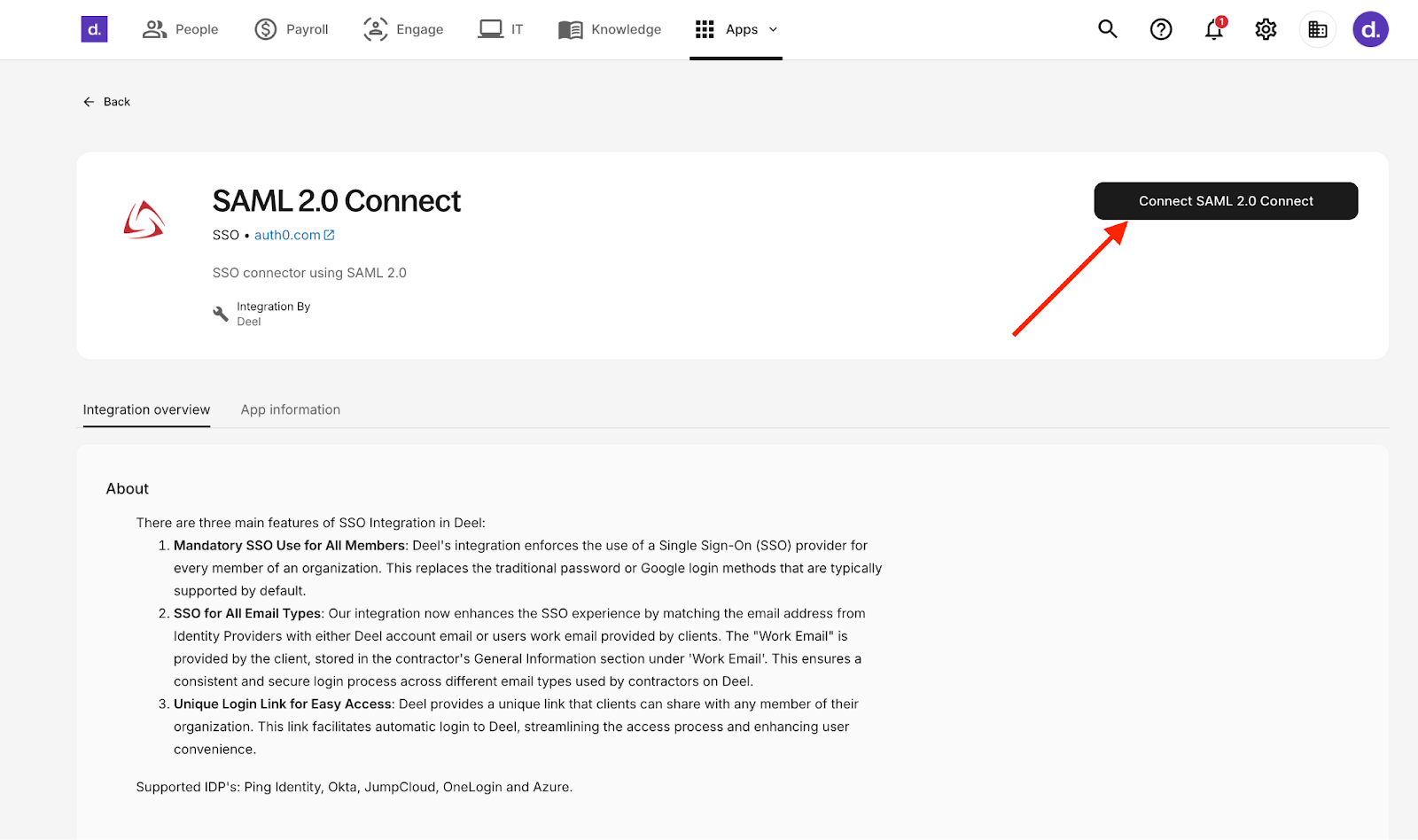
Task: Click the back arrow icon
Action: pos(89,102)
